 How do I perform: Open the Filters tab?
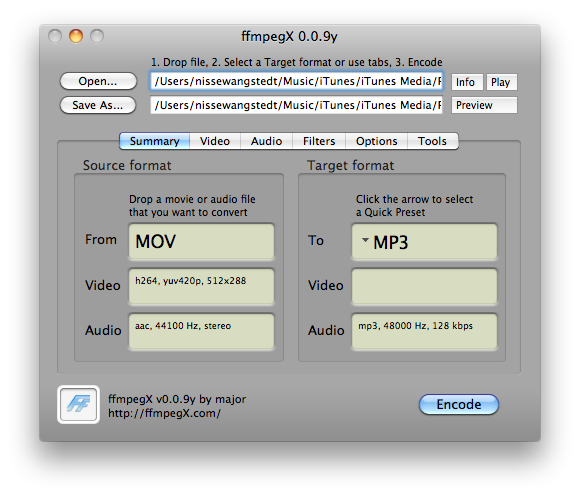point(319,141)
